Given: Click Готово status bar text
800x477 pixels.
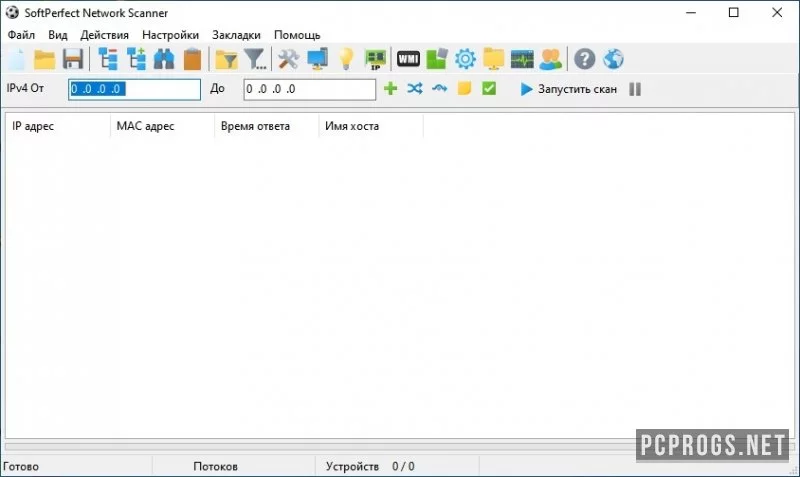Looking at the screenshot, I should pos(21,466).
